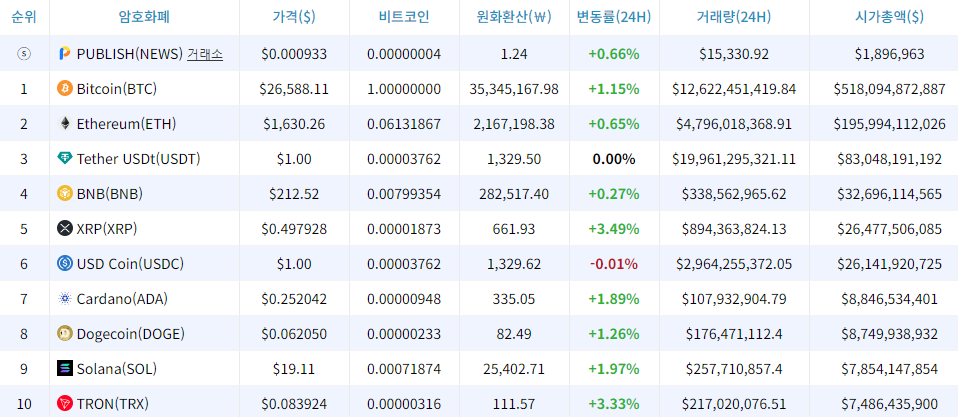
Task: Open the TRON(TRX) coin name
Action: tap(112, 404)
